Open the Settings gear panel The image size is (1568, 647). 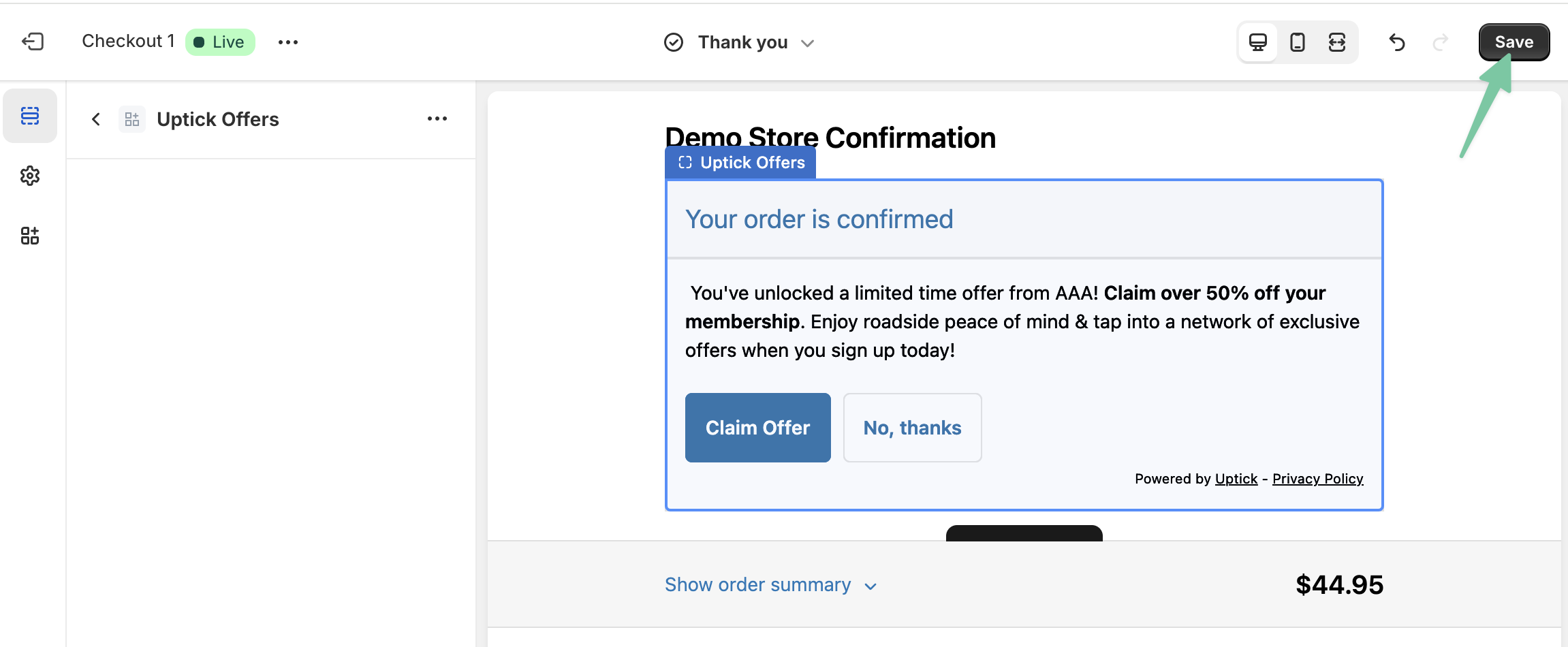(x=30, y=176)
